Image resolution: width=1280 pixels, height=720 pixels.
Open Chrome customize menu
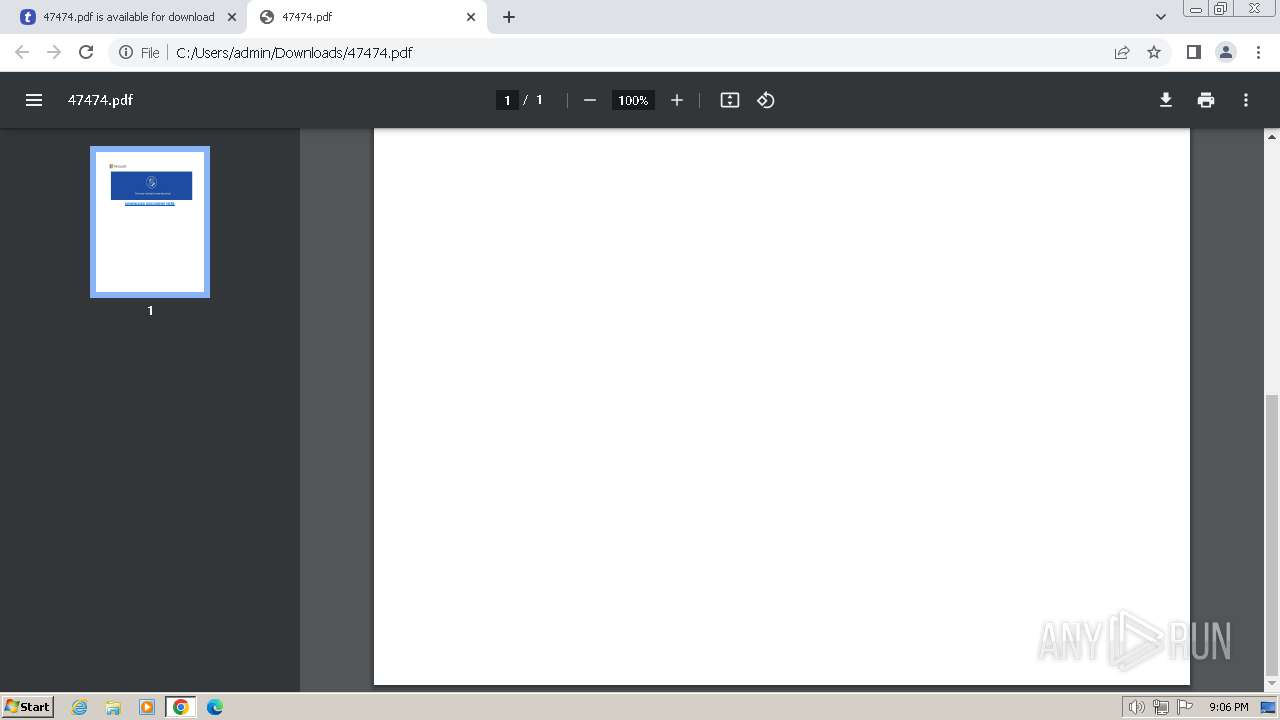point(1258,52)
